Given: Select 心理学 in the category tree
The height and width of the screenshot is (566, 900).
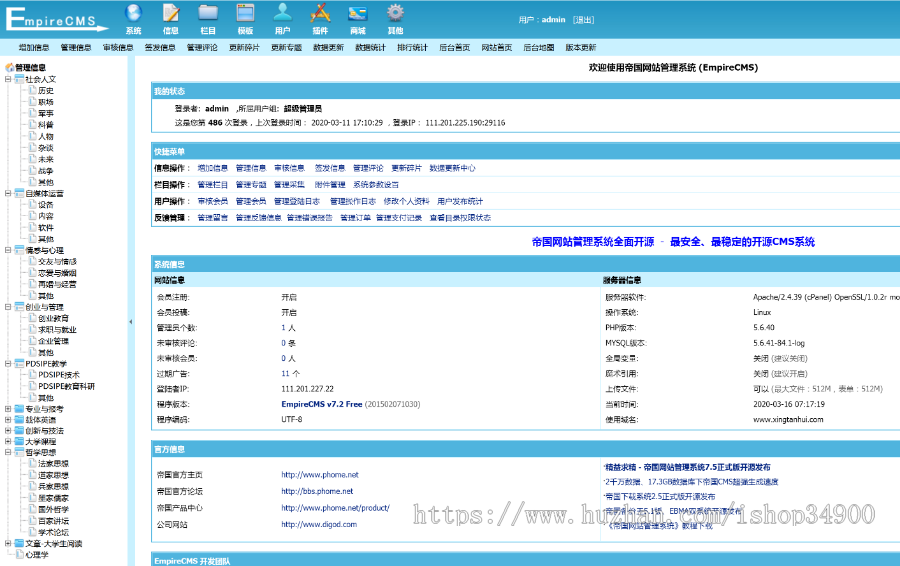Looking at the screenshot, I should (37, 555).
